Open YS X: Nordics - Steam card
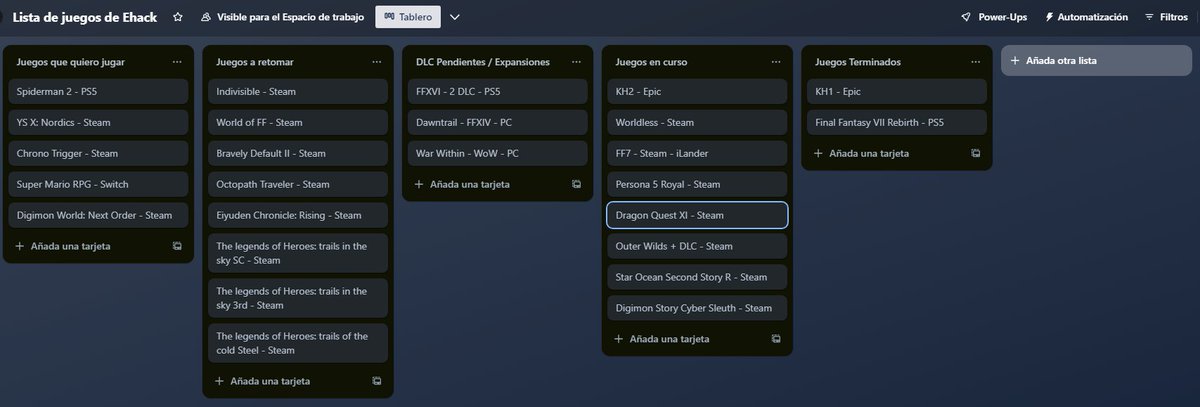 point(98,123)
